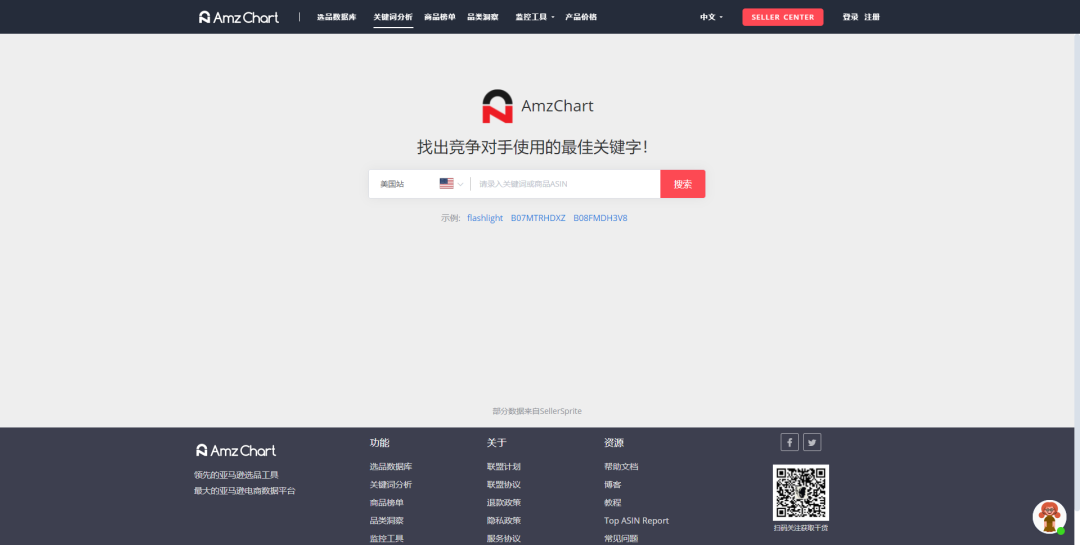Click example ASIN B08FMDH3V8
The width and height of the screenshot is (1080, 545).
click(x=600, y=218)
